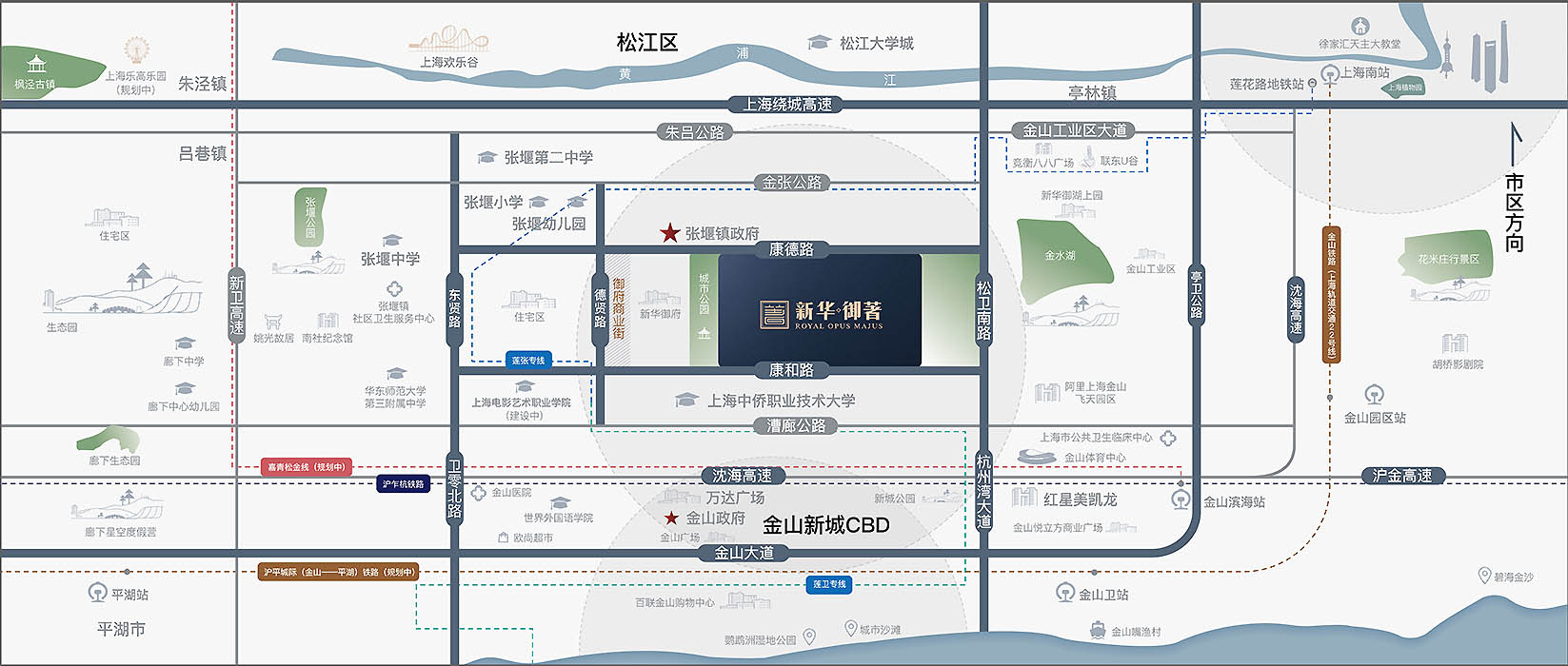
Task: Click the railway station icon above 金山园区站
Action: (x=1373, y=394)
